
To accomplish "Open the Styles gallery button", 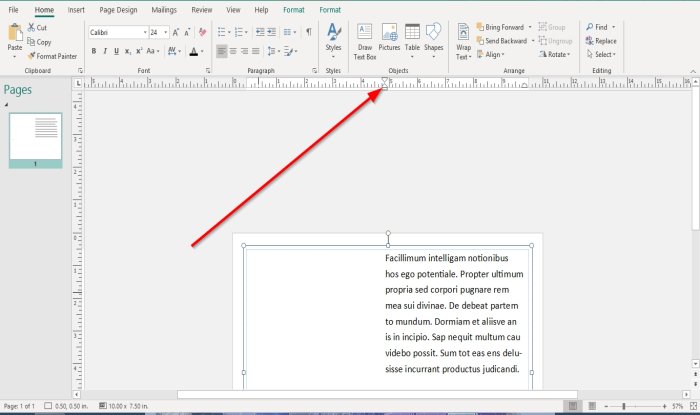I will pyautogui.click(x=333, y=41).
